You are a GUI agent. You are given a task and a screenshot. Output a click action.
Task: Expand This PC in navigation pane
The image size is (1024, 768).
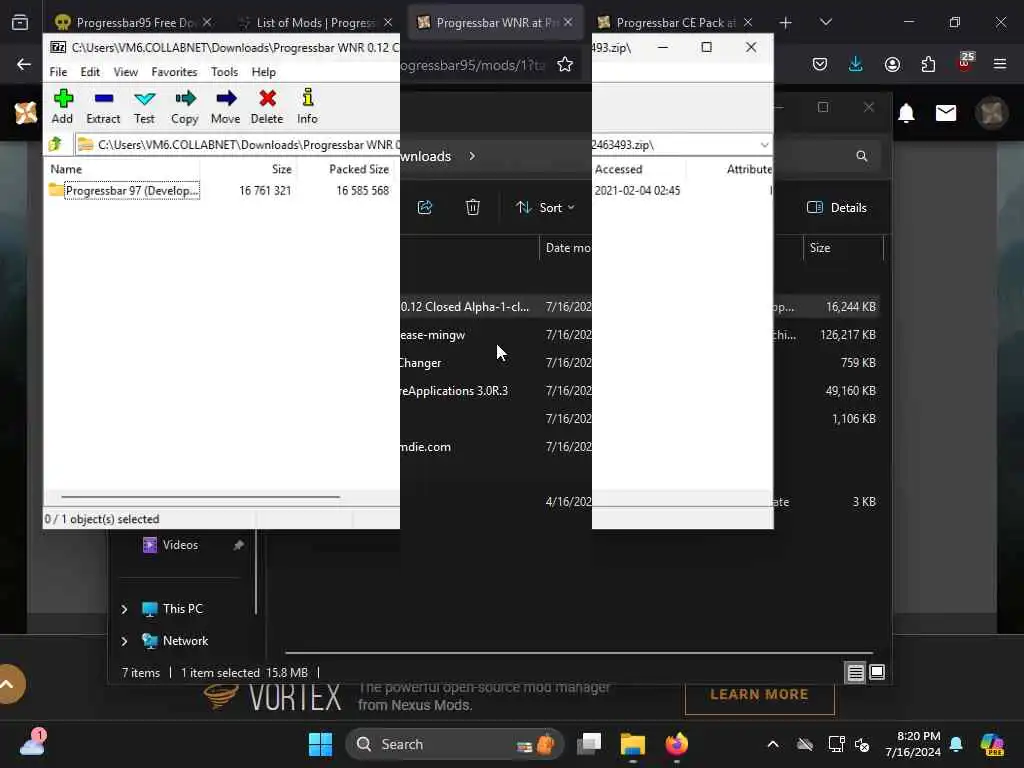124,609
